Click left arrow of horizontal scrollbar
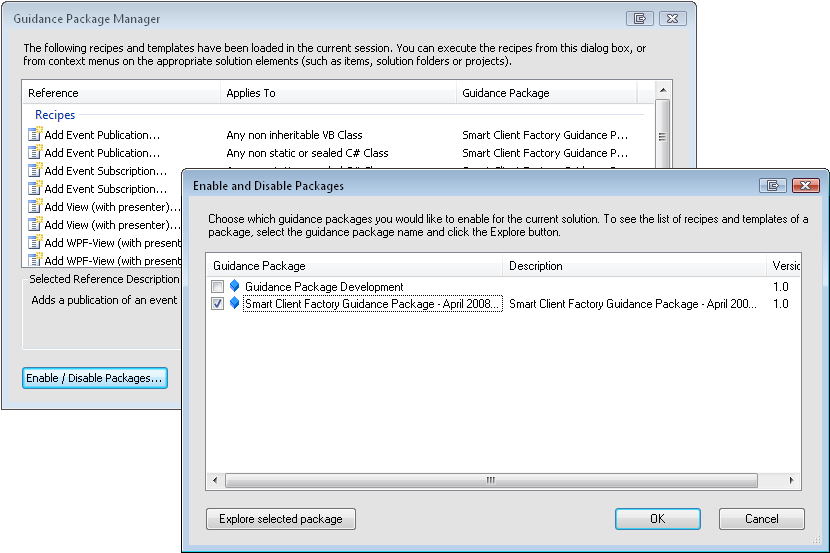 pyautogui.click(x=215, y=480)
